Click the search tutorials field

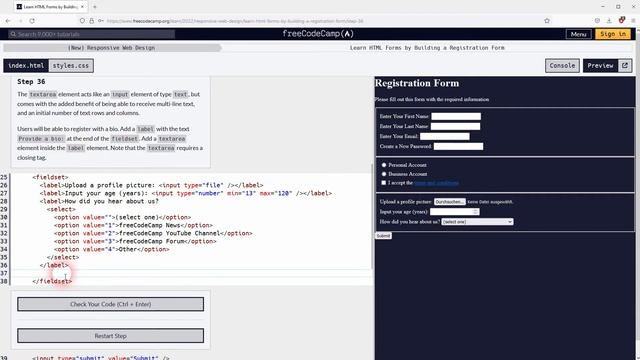(x=92, y=34)
